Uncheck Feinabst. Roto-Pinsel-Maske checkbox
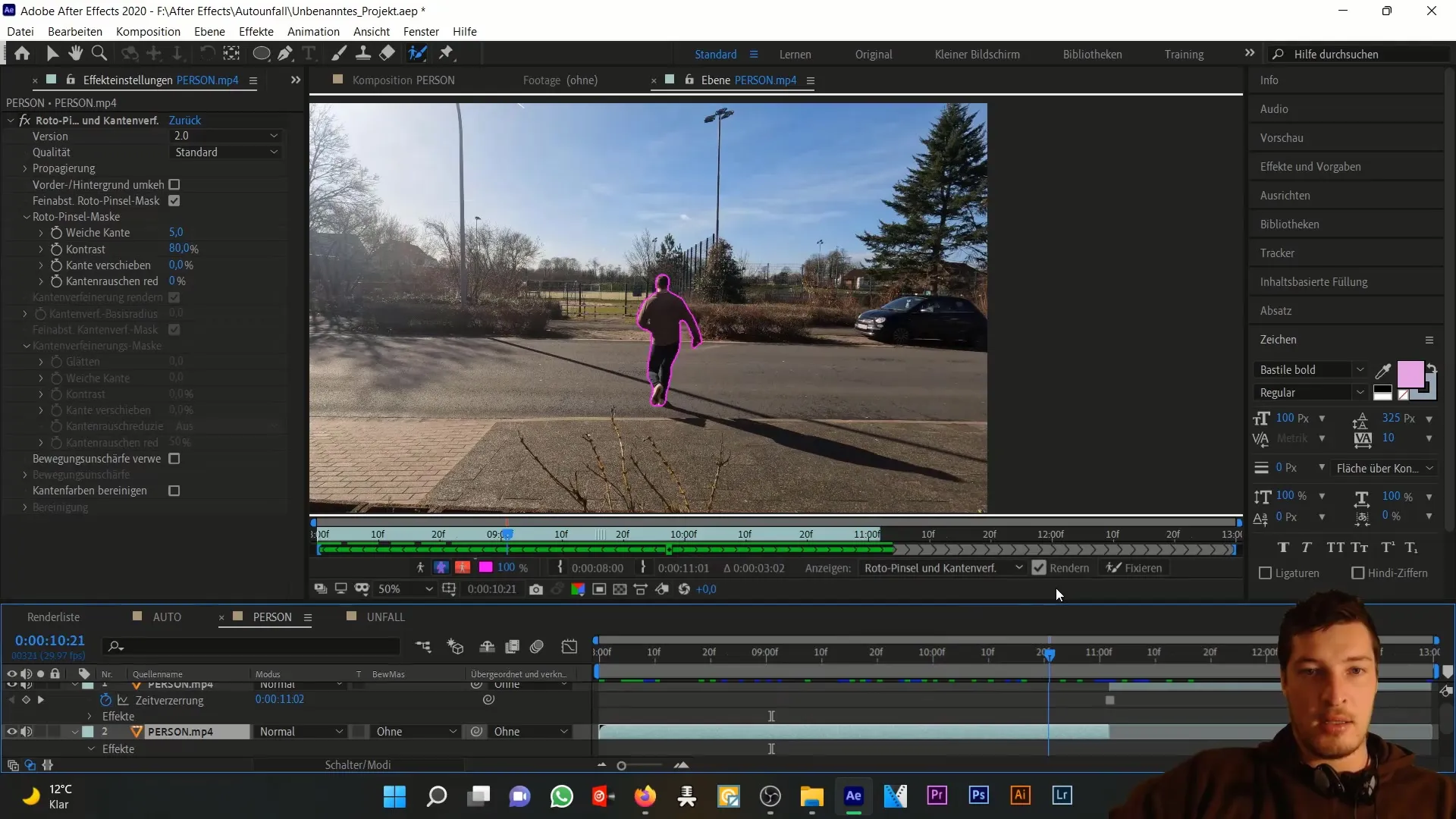Screen dimensions: 1456x819 click(174, 201)
